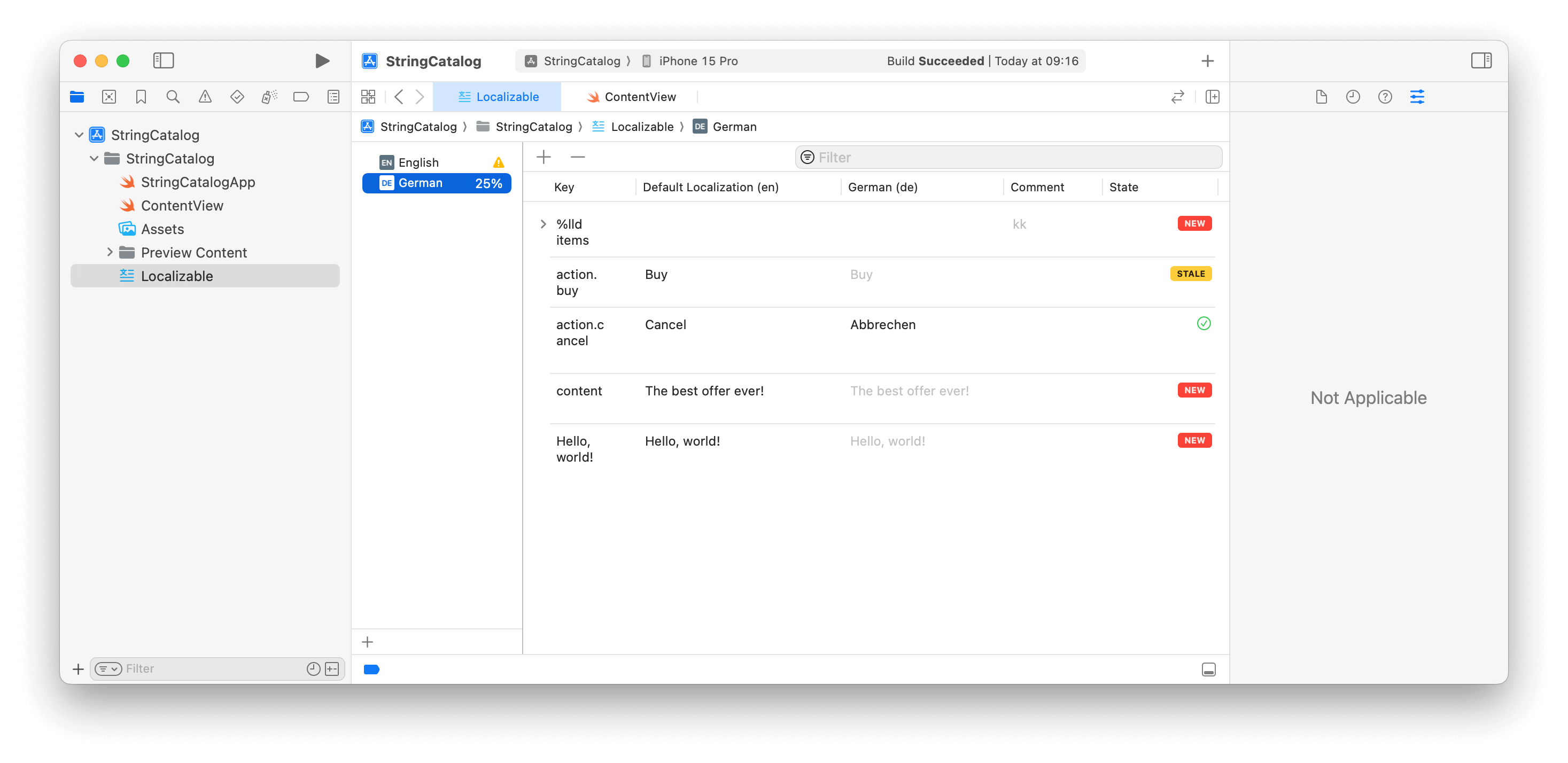The width and height of the screenshot is (1568, 763).
Task: Toggle the debug area panel
Action: tap(1209, 669)
